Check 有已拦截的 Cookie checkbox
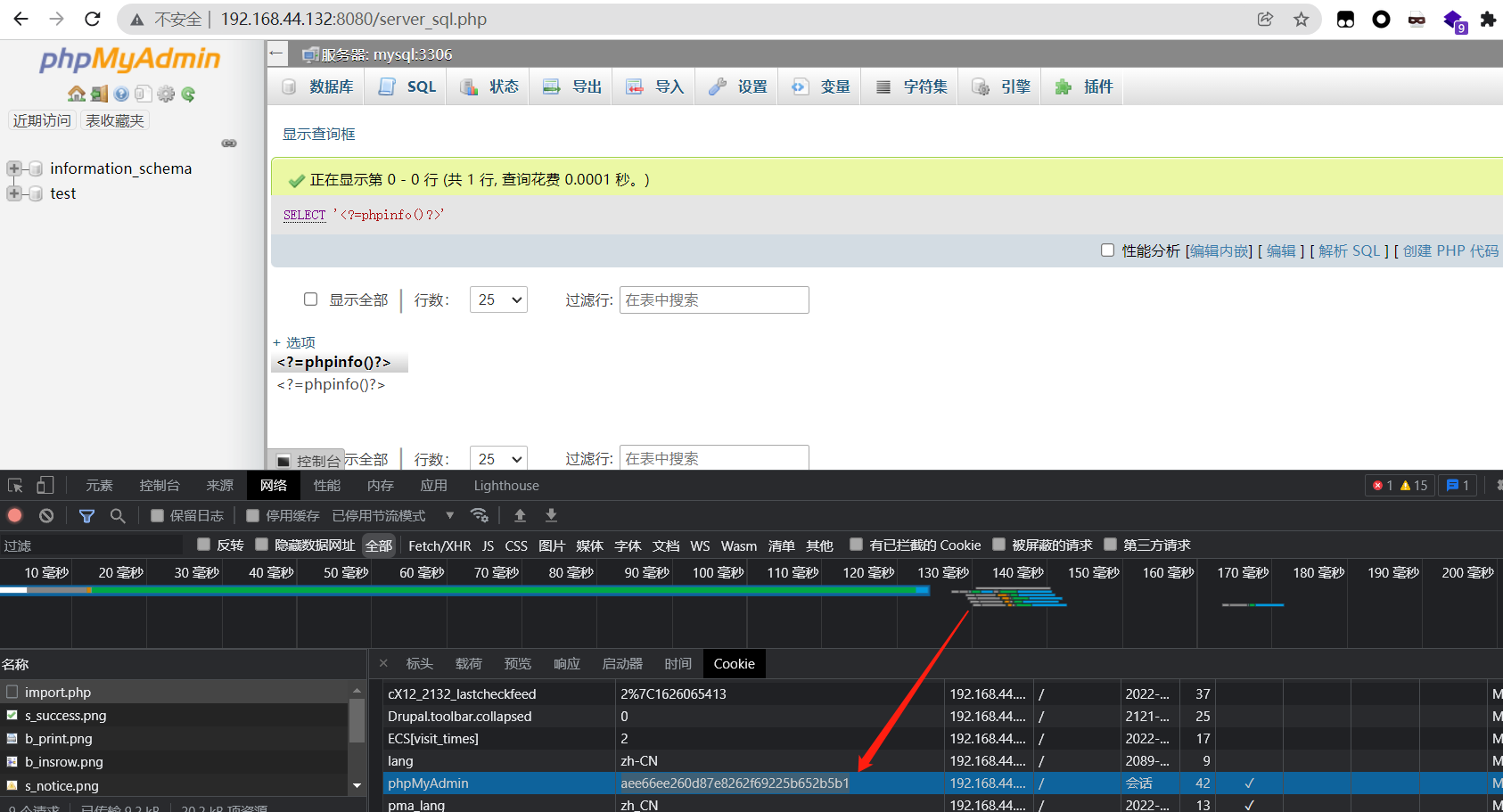 (x=856, y=544)
